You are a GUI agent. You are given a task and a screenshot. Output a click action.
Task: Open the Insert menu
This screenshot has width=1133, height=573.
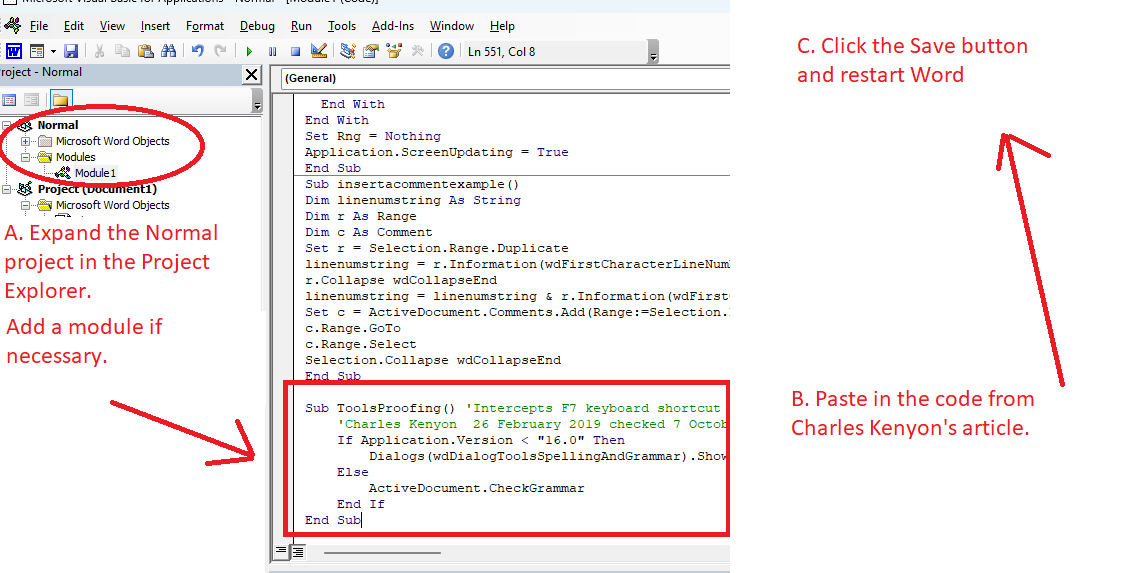pos(155,26)
